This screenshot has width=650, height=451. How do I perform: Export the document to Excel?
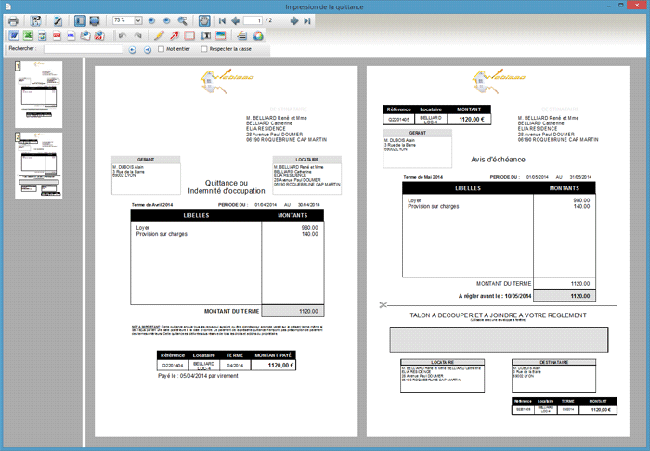[x=31, y=35]
